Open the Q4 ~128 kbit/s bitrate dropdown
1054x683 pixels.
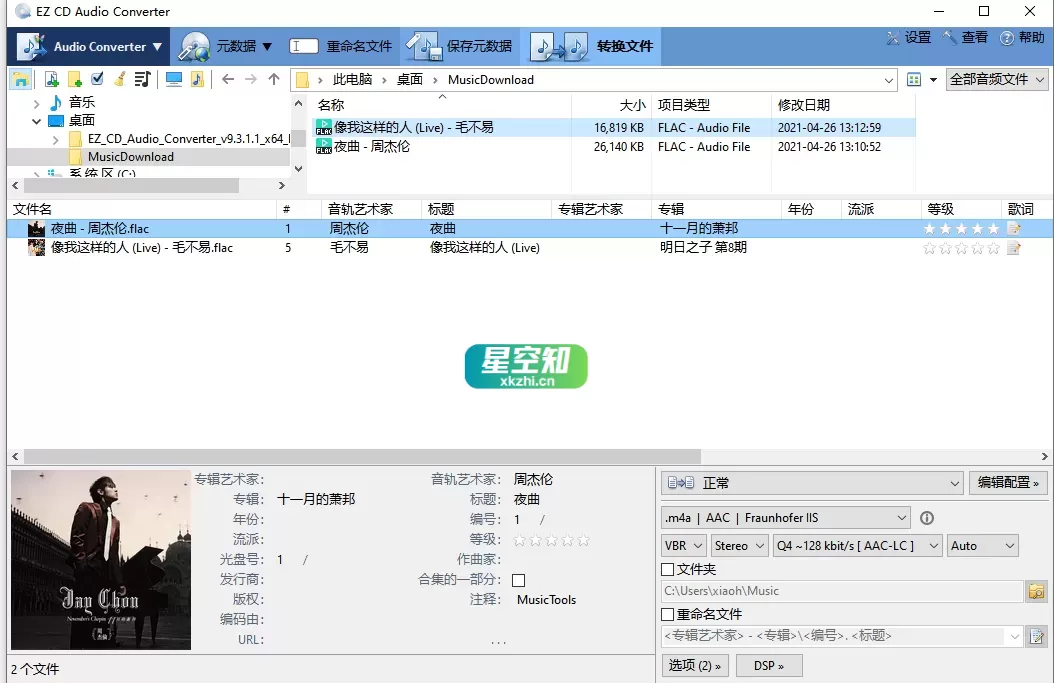pos(856,545)
